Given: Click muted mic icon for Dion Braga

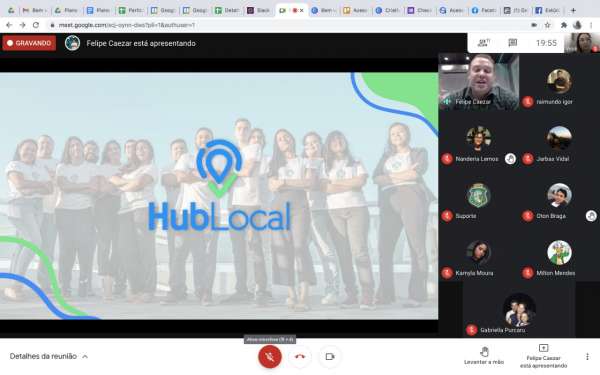Looking at the screenshot, I should click(x=528, y=216).
